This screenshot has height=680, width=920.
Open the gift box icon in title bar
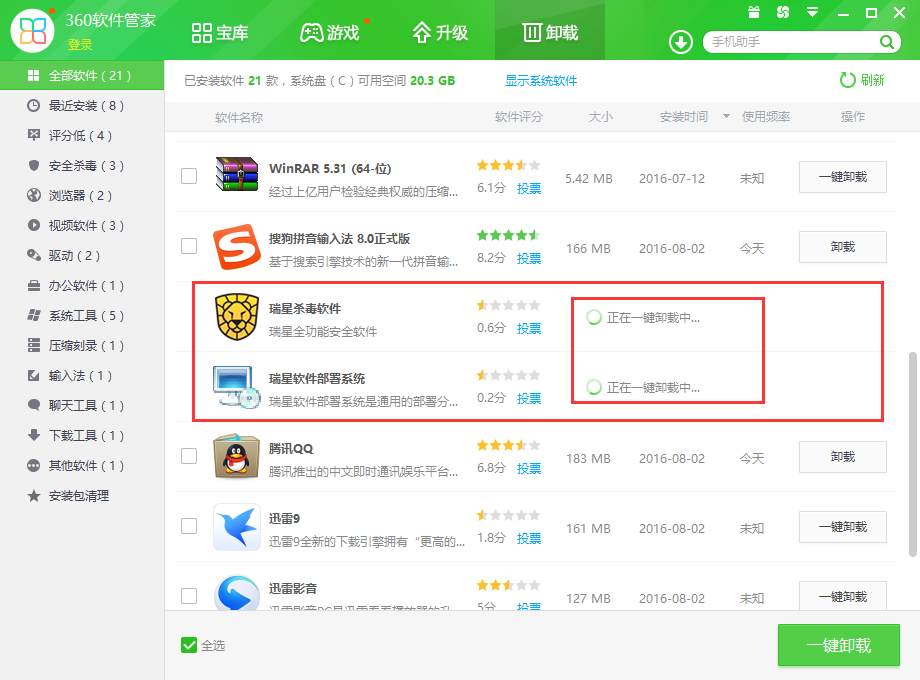[x=754, y=12]
